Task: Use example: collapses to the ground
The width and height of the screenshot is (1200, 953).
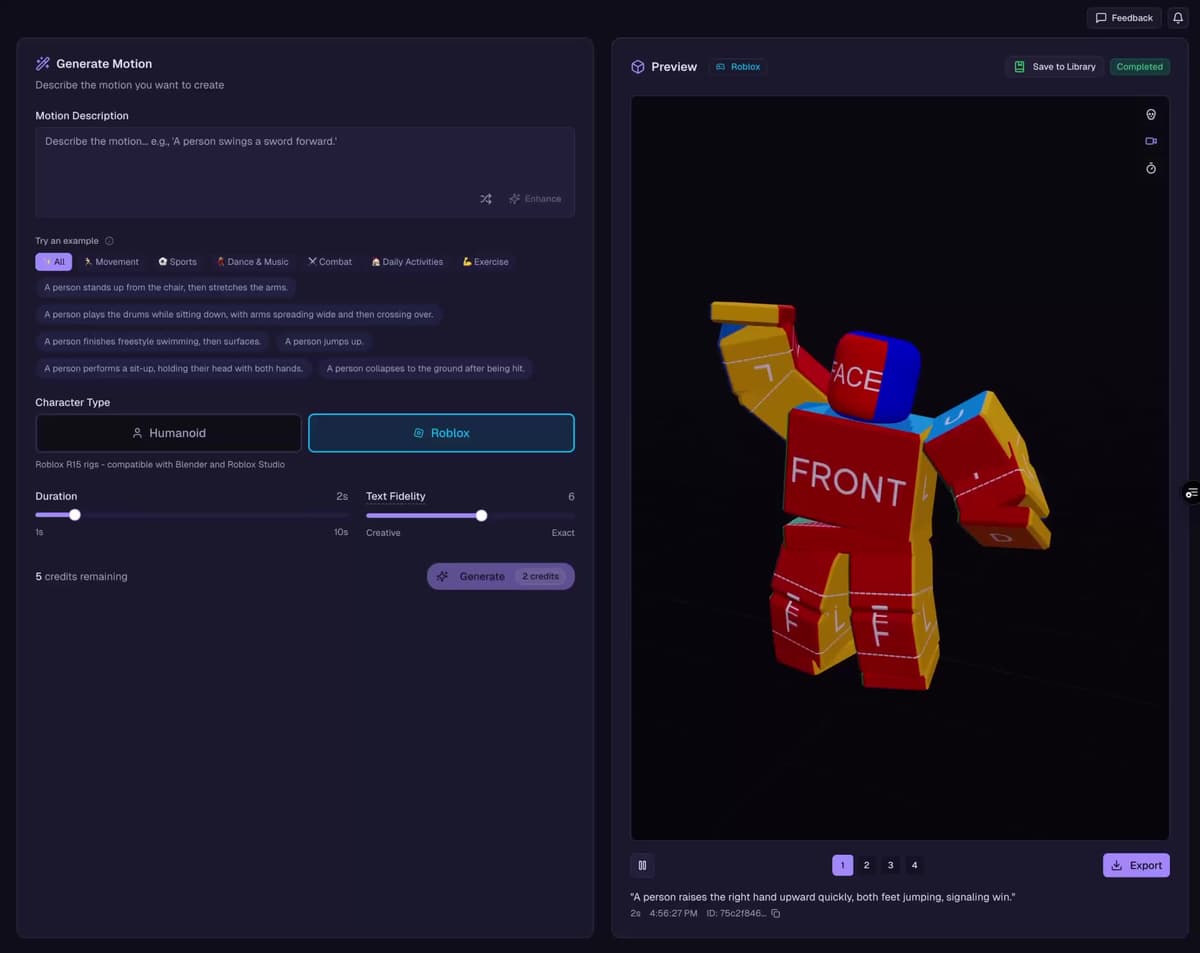Action: tap(426, 368)
